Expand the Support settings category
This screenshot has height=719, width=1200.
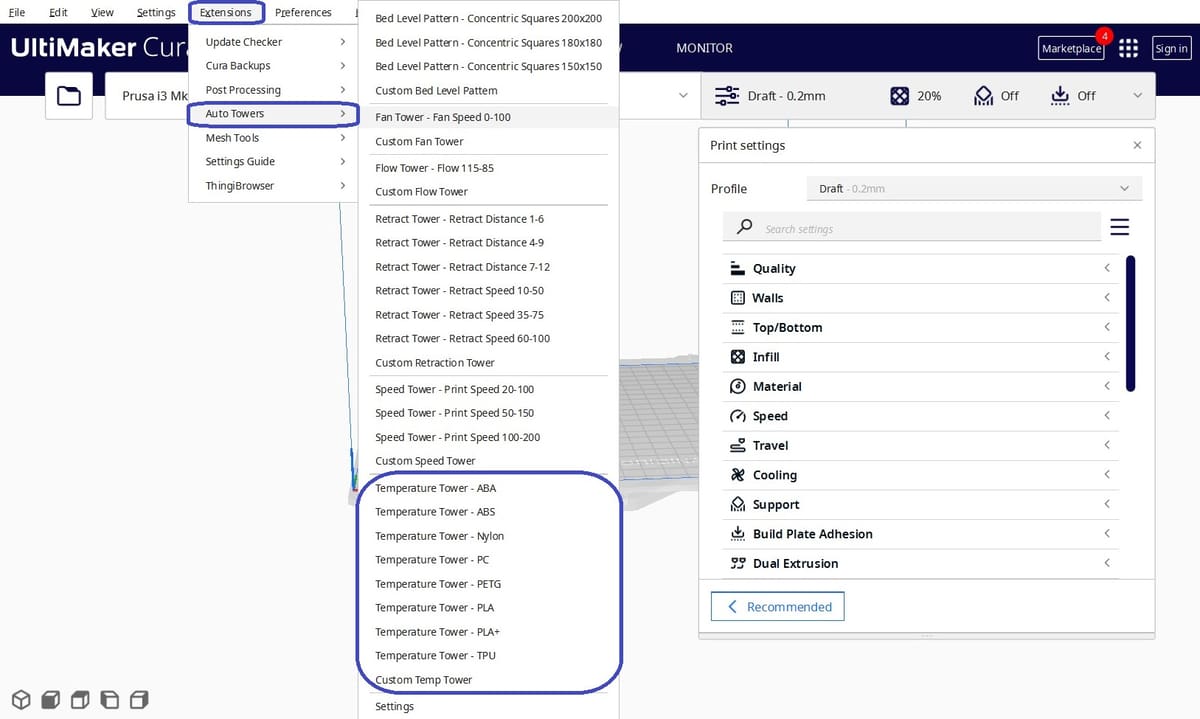920,504
